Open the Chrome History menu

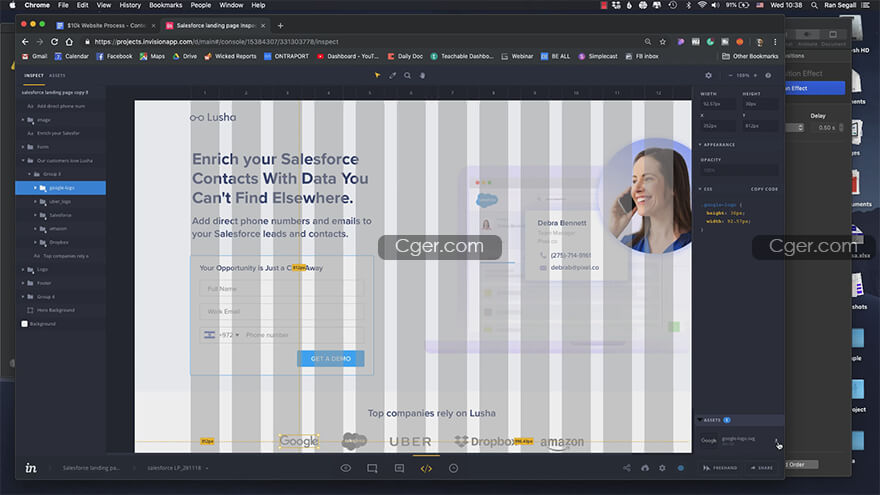(x=130, y=5)
